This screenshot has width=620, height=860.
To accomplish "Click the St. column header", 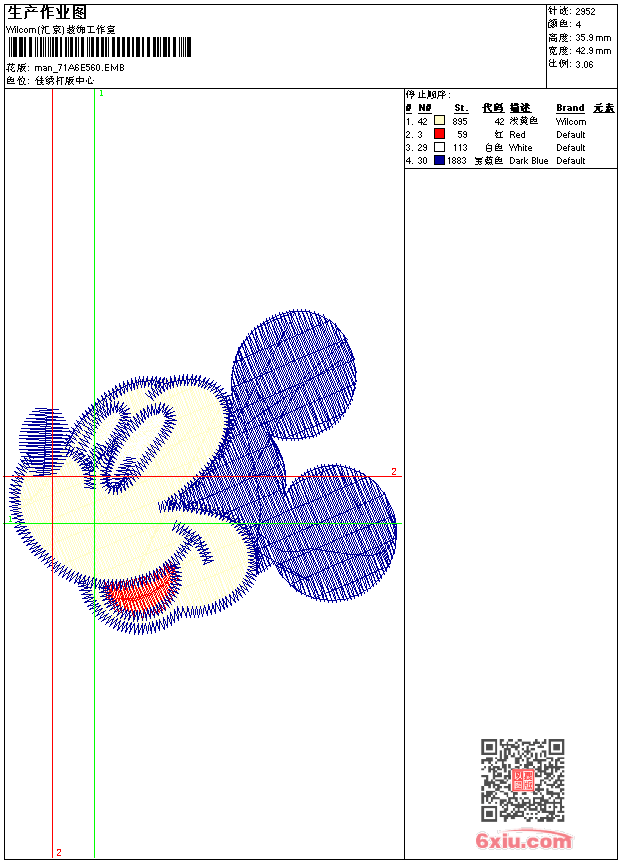I will 461,108.
